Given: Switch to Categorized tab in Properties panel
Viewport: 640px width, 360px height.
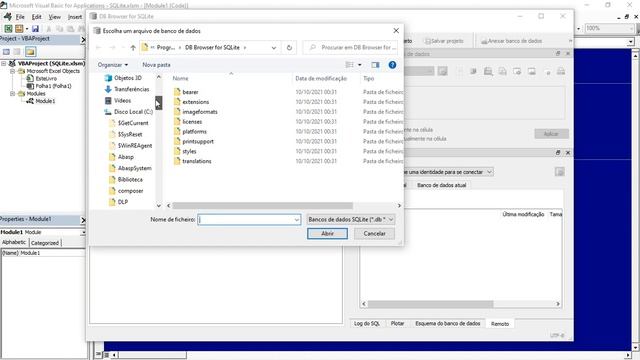Looking at the screenshot, I should [45, 242].
